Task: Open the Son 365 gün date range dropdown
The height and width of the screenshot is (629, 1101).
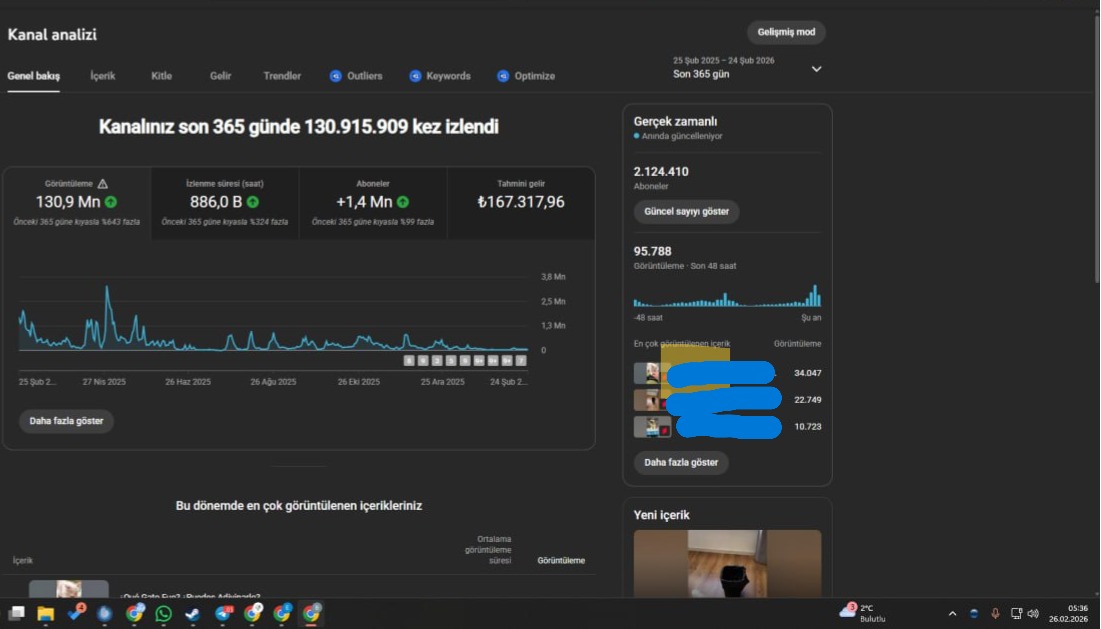Action: pyautogui.click(x=816, y=69)
